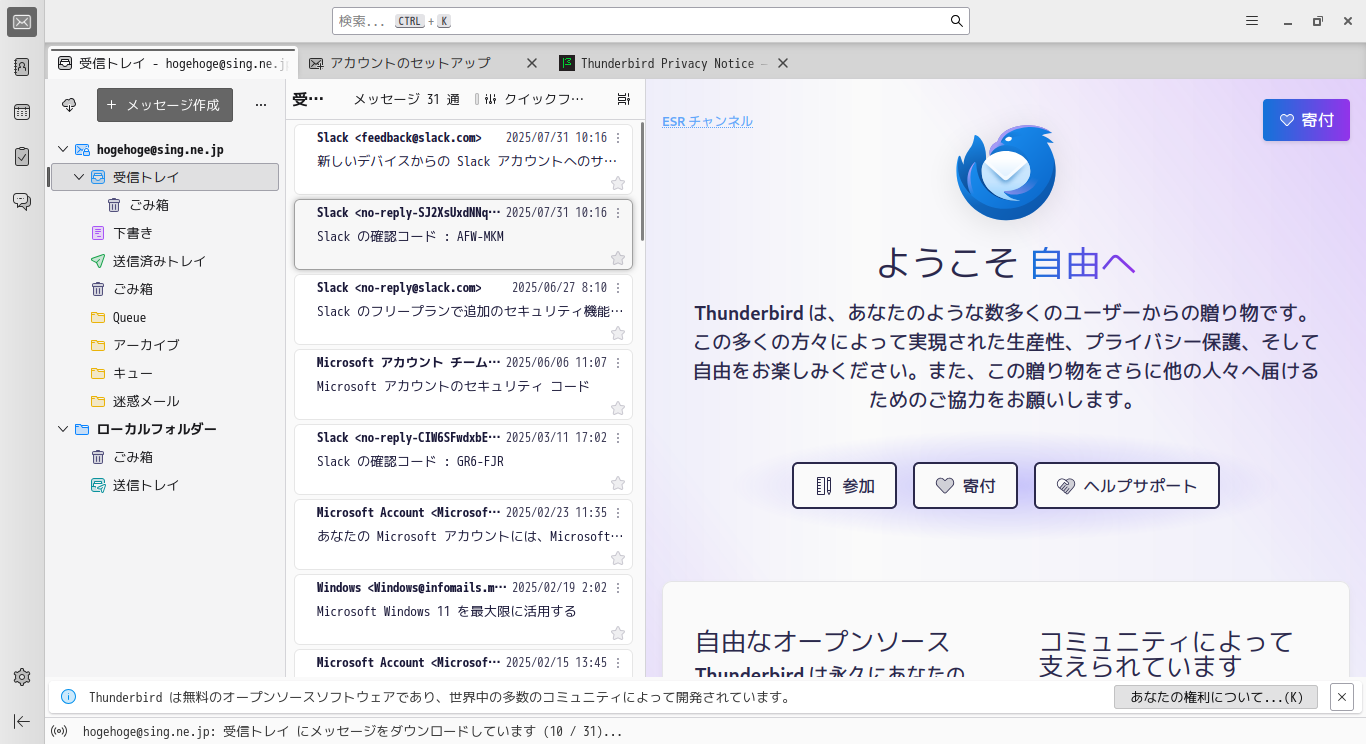Image resolution: width=1366 pixels, height=744 pixels.
Task: Switch to the 受信トレイ hogehoge tab
Action: pos(173,63)
